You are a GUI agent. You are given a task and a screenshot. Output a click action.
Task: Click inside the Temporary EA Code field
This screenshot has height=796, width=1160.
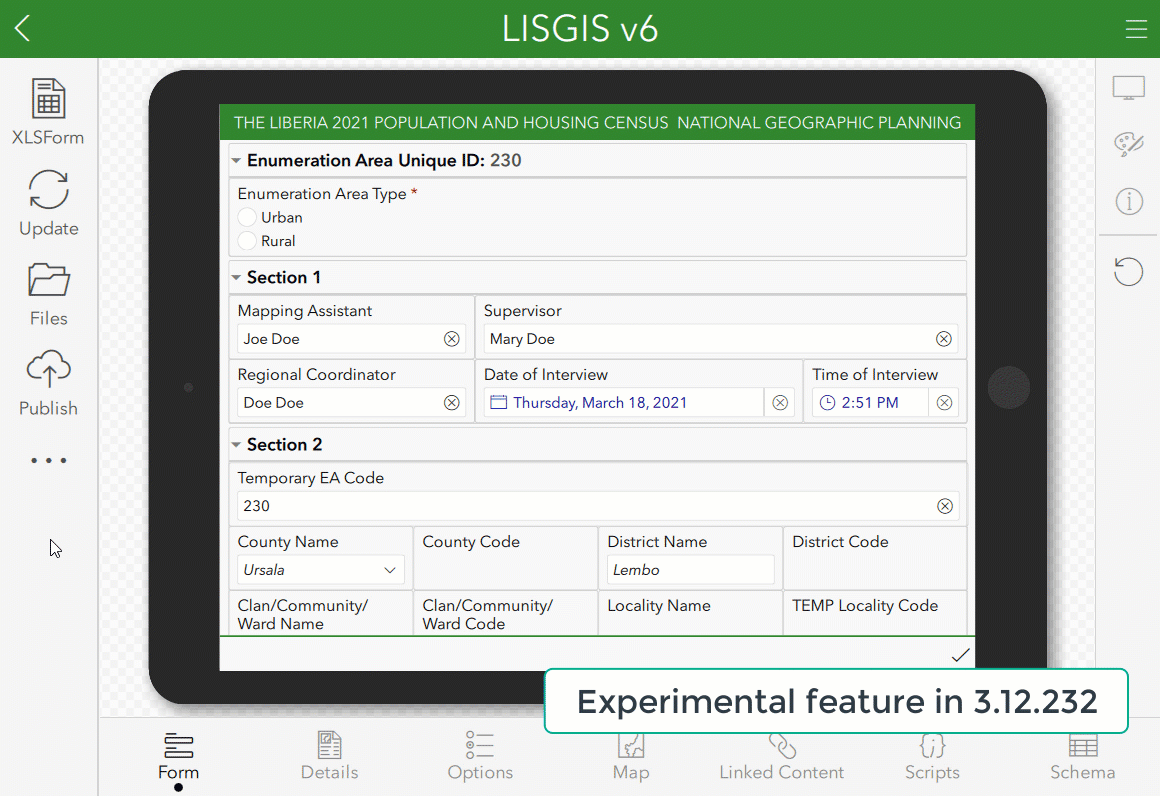[x=500, y=506]
